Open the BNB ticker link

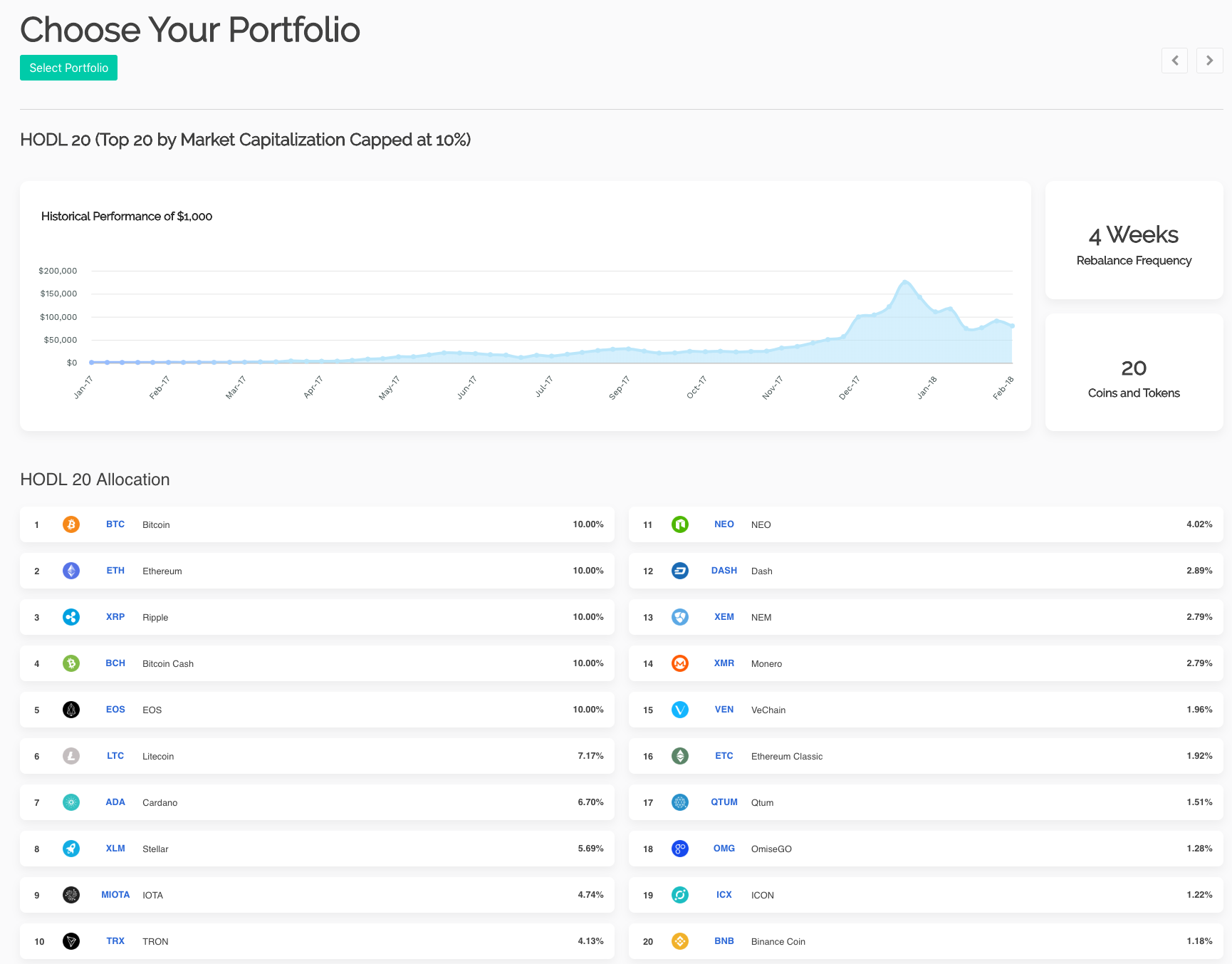tap(724, 941)
